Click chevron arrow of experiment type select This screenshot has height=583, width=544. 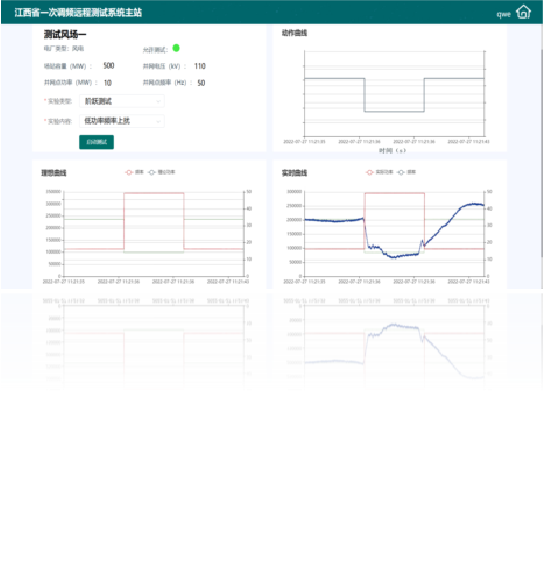[x=158, y=101]
